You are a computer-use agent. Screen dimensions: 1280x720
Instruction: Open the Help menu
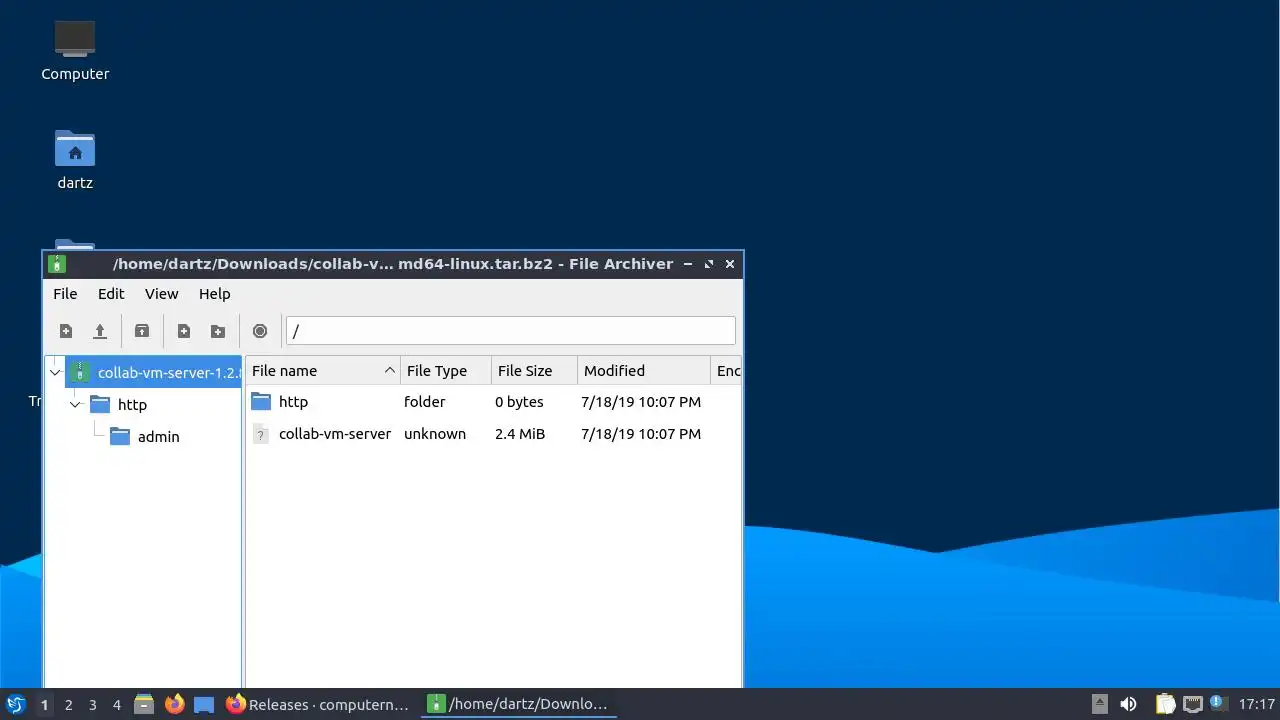click(x=215, y=294)
